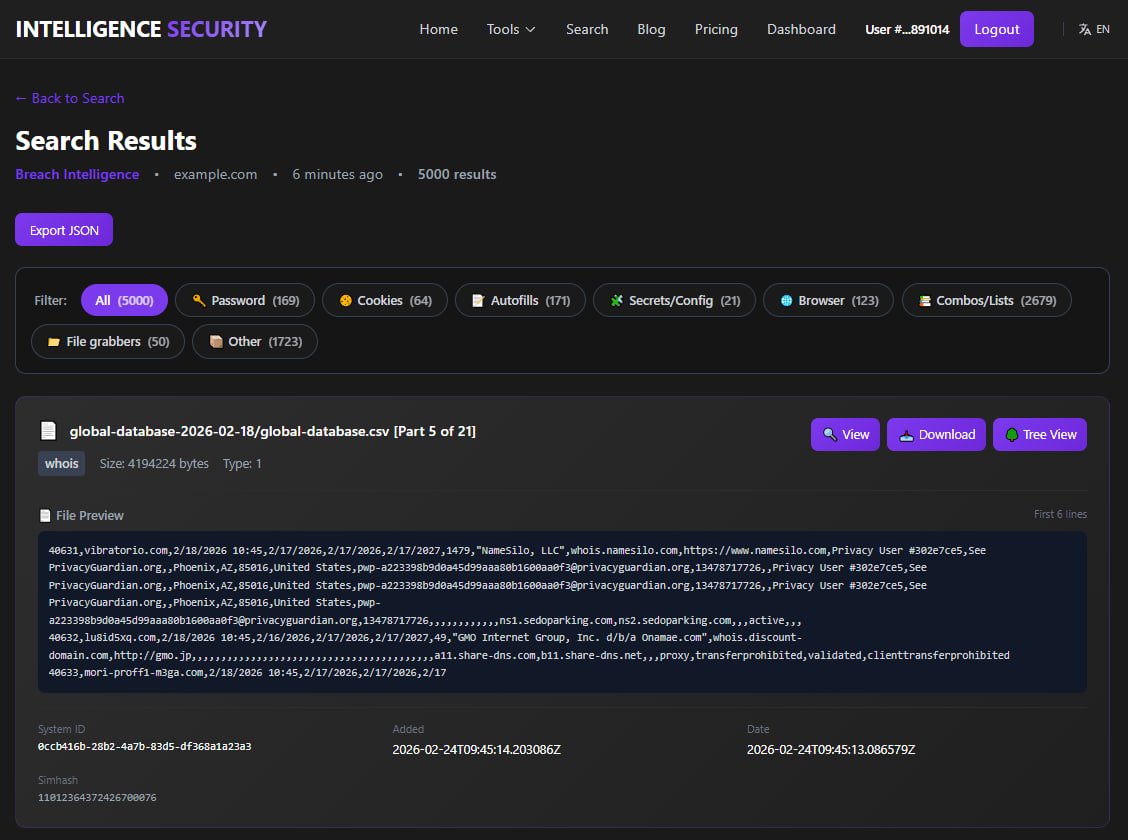The image size is (1128, 840).
Task: Select the Download button
Action: click(936, 434)
